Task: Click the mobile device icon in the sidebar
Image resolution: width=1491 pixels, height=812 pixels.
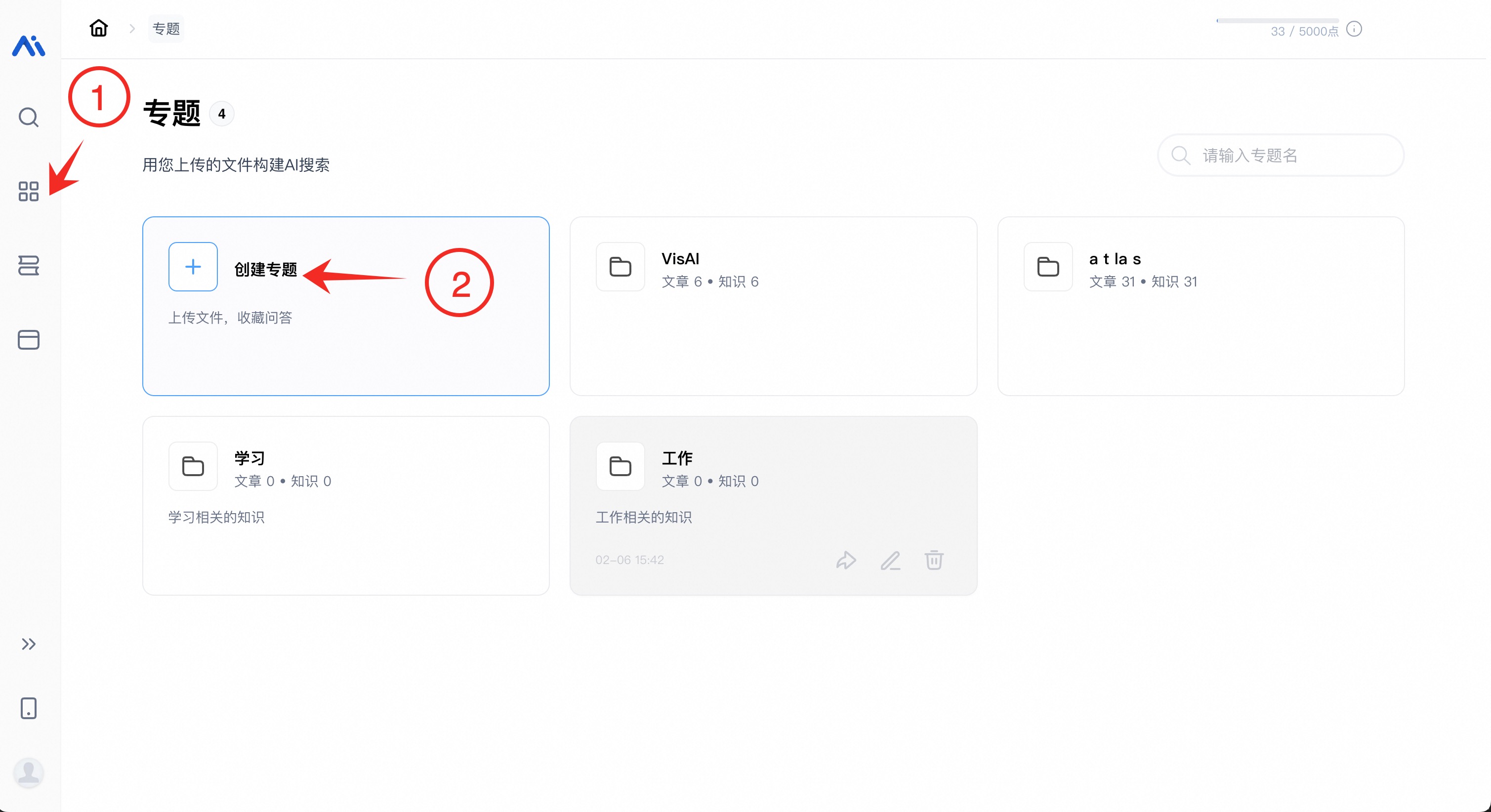Action: 28,708
